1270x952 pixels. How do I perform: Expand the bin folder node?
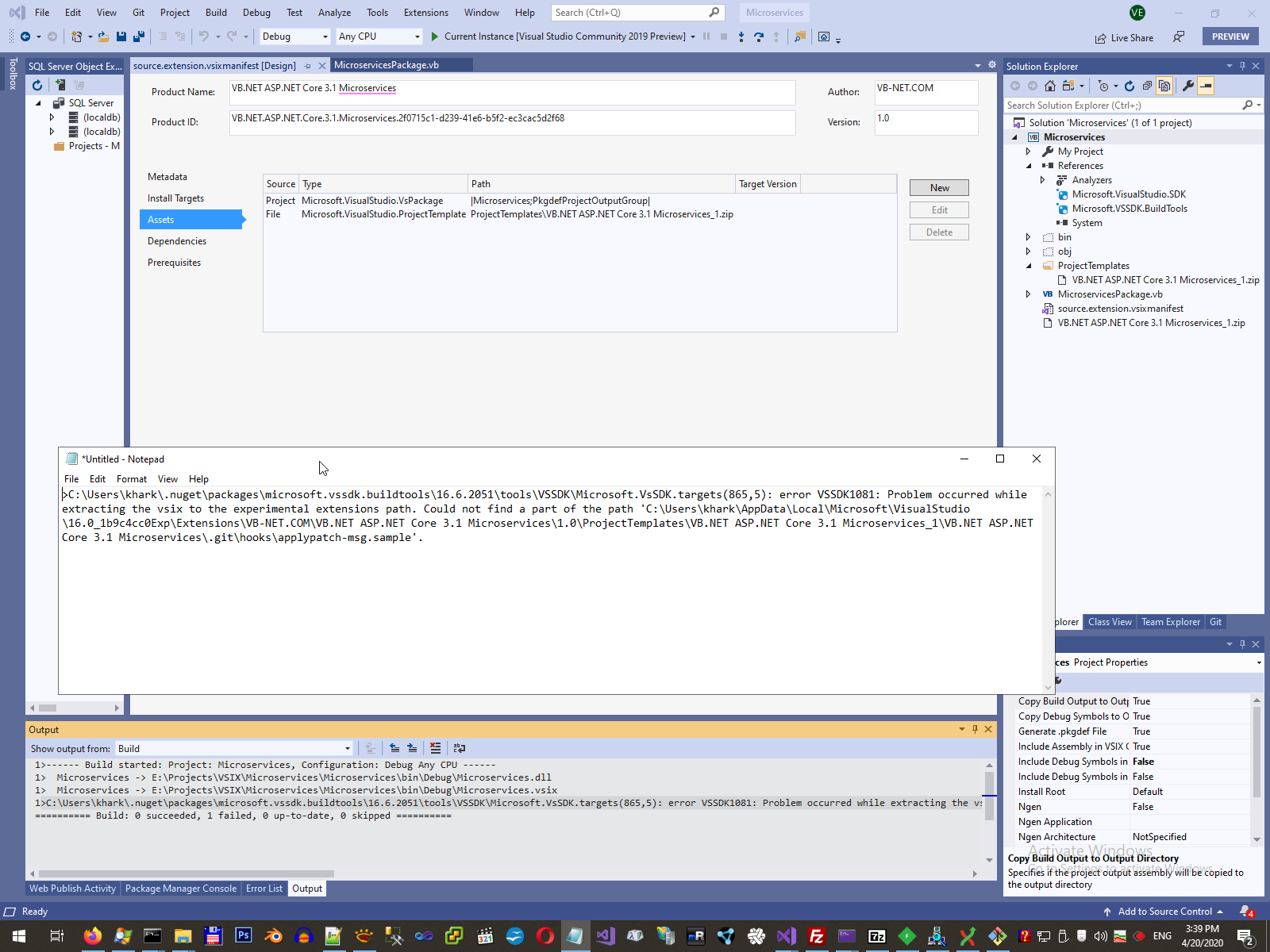(x=1029, y=237)
